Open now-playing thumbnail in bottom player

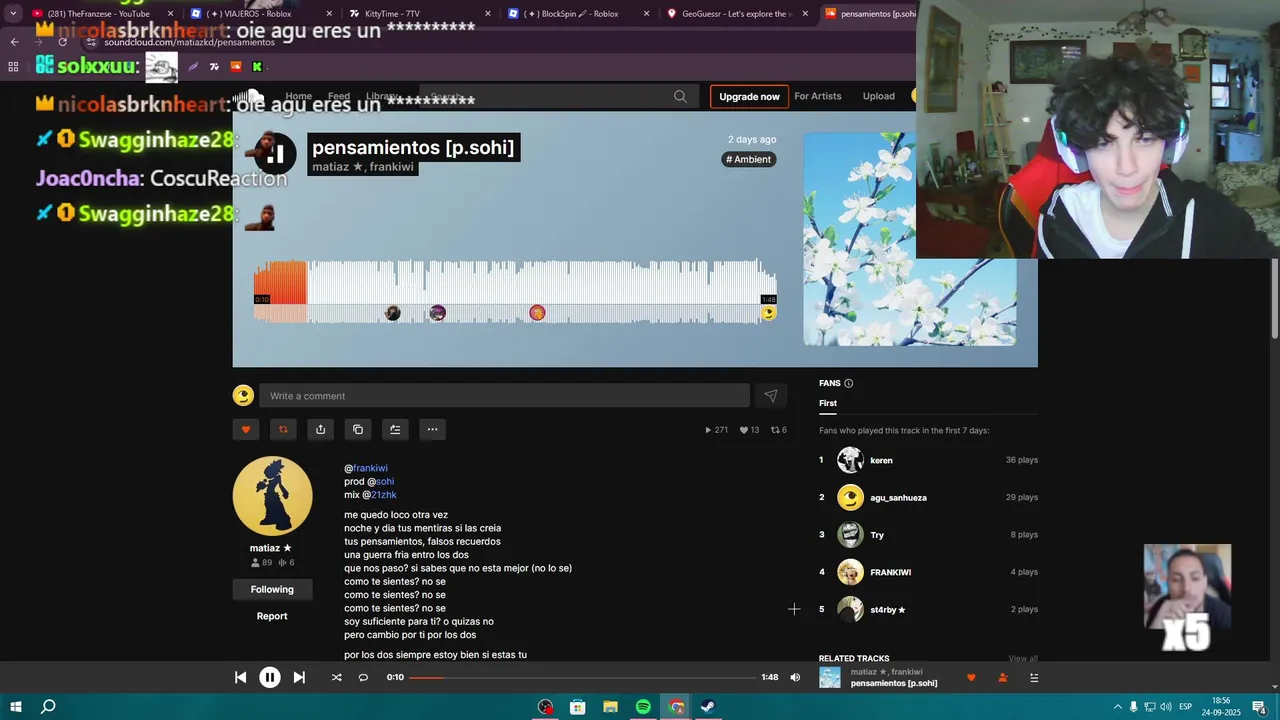click(x=830, y=677)
